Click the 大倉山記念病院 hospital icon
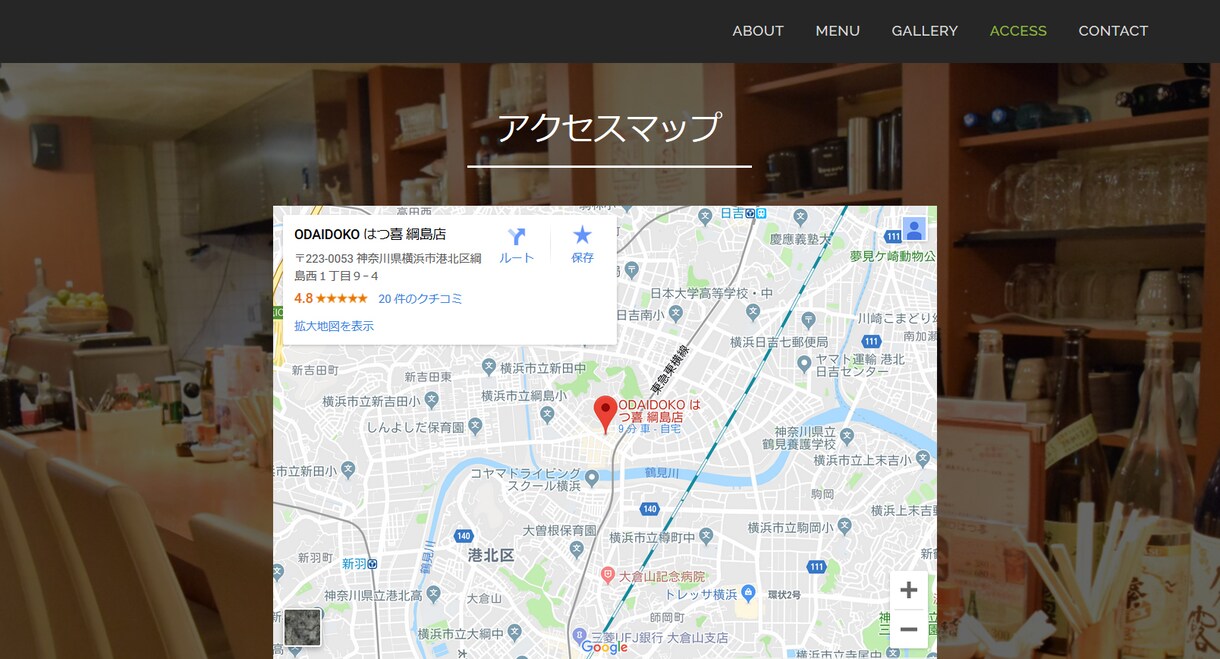The height and width of the screenshot is (659, 1220). (x=607, y=576)
